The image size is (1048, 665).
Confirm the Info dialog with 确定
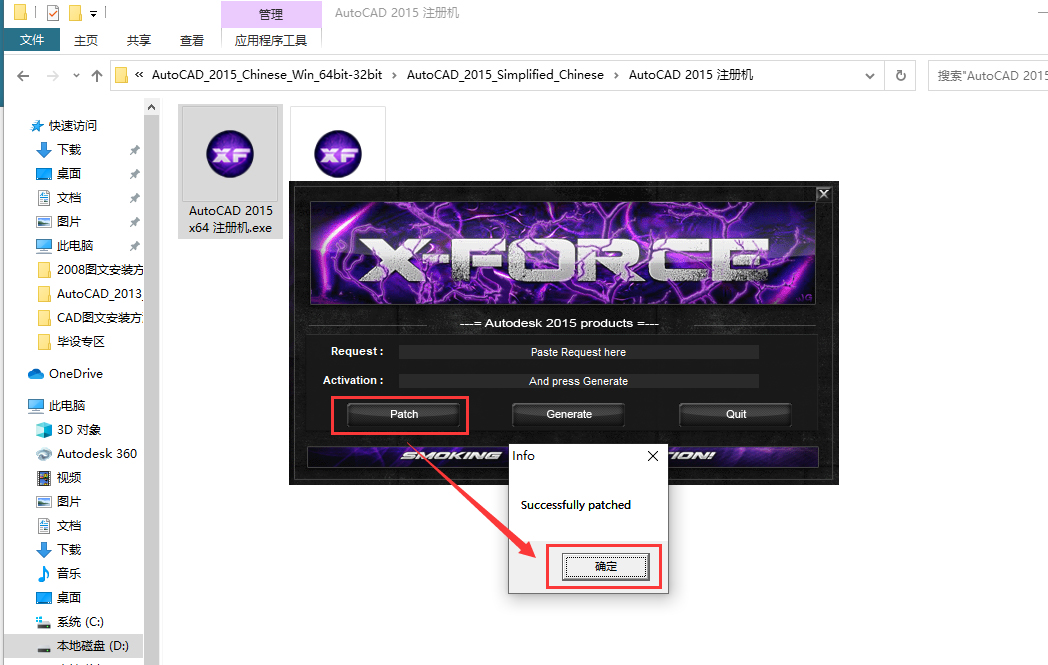click(x=606, y=567)
